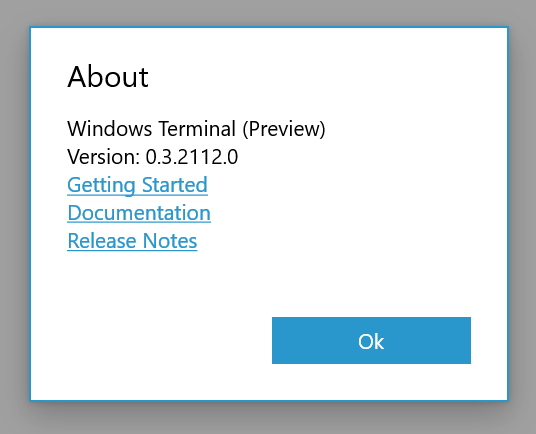
Task: Click the word "Terminal" in the app name
Action: (197, 129)
